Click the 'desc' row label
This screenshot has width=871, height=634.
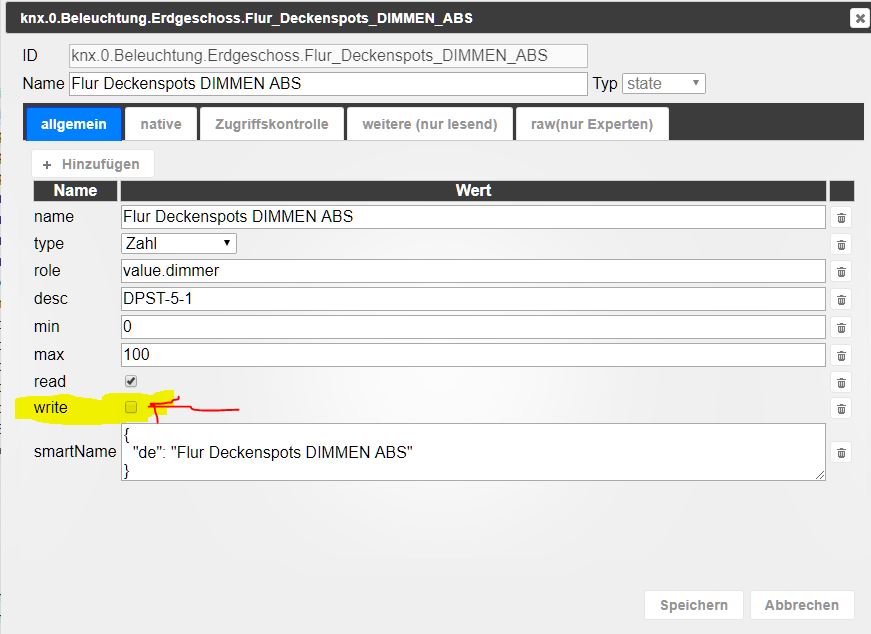click(x=51, y=299)
